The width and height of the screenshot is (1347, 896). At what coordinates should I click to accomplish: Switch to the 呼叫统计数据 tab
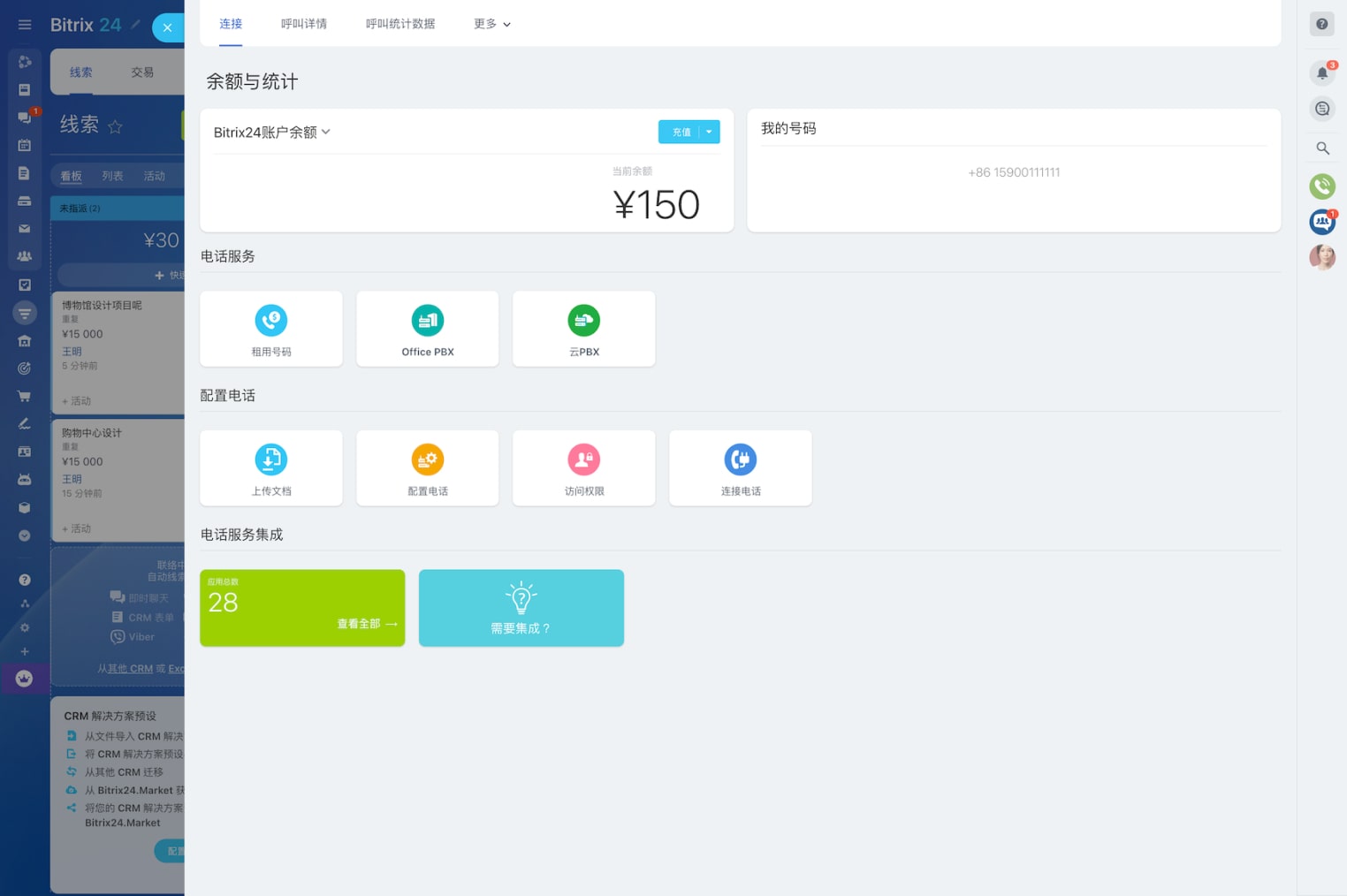click(400, 24)
